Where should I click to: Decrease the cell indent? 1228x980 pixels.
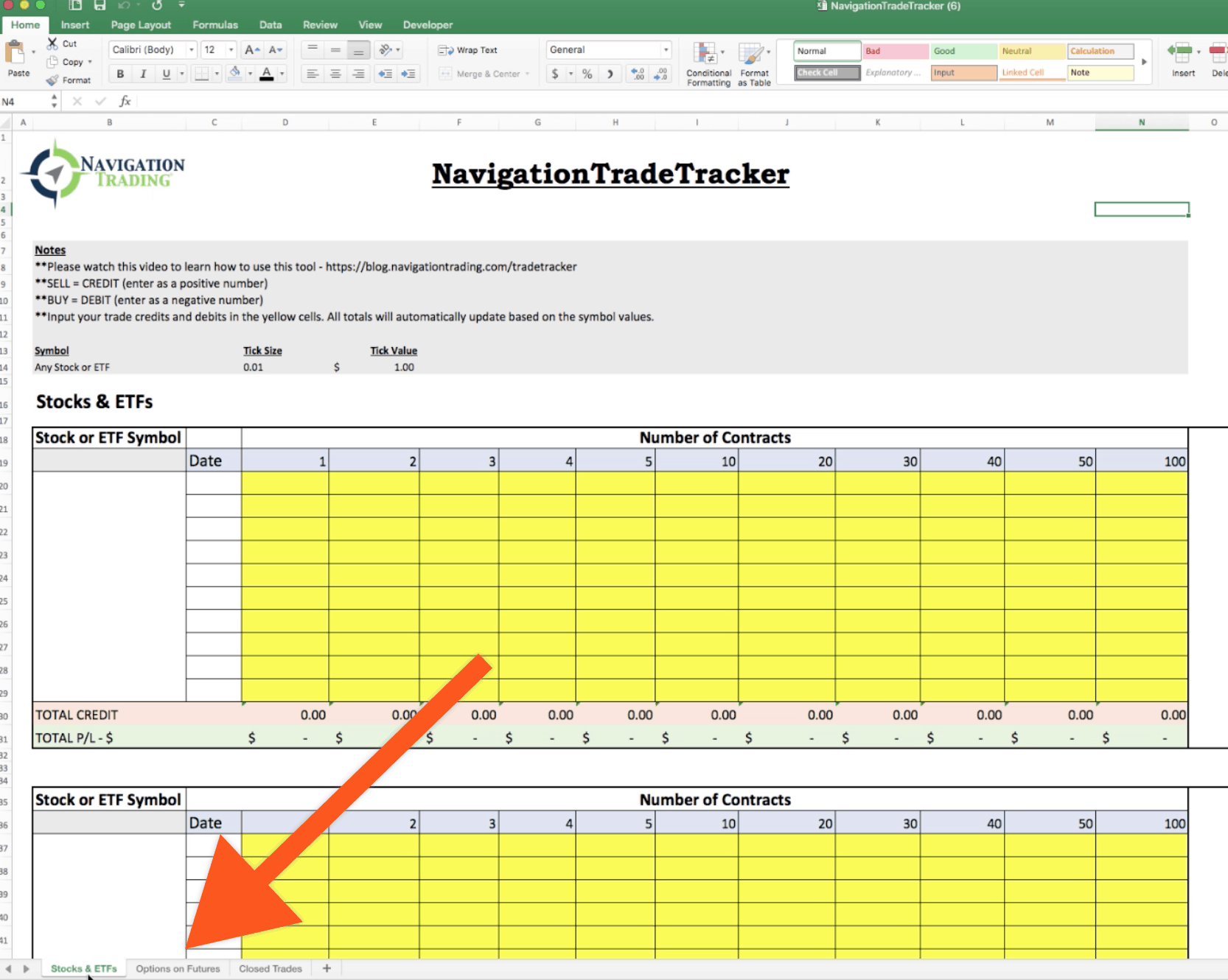[386, 74]
